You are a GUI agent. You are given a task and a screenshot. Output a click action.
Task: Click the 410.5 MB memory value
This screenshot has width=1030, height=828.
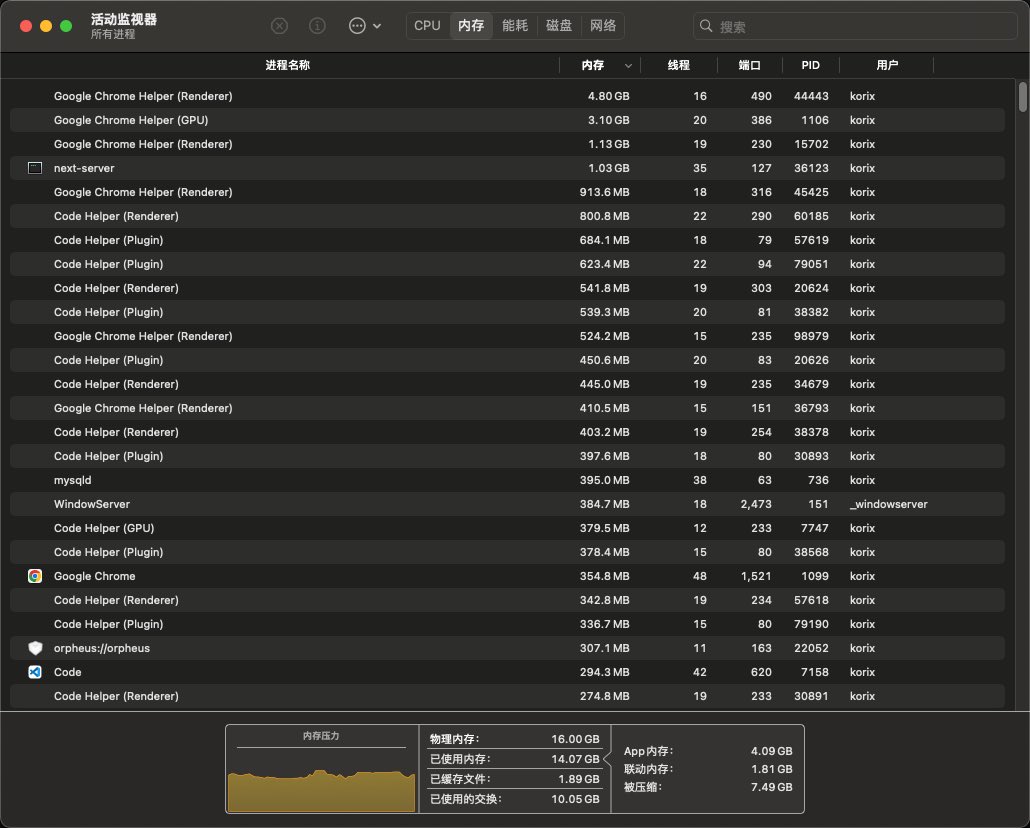[604, 408]
